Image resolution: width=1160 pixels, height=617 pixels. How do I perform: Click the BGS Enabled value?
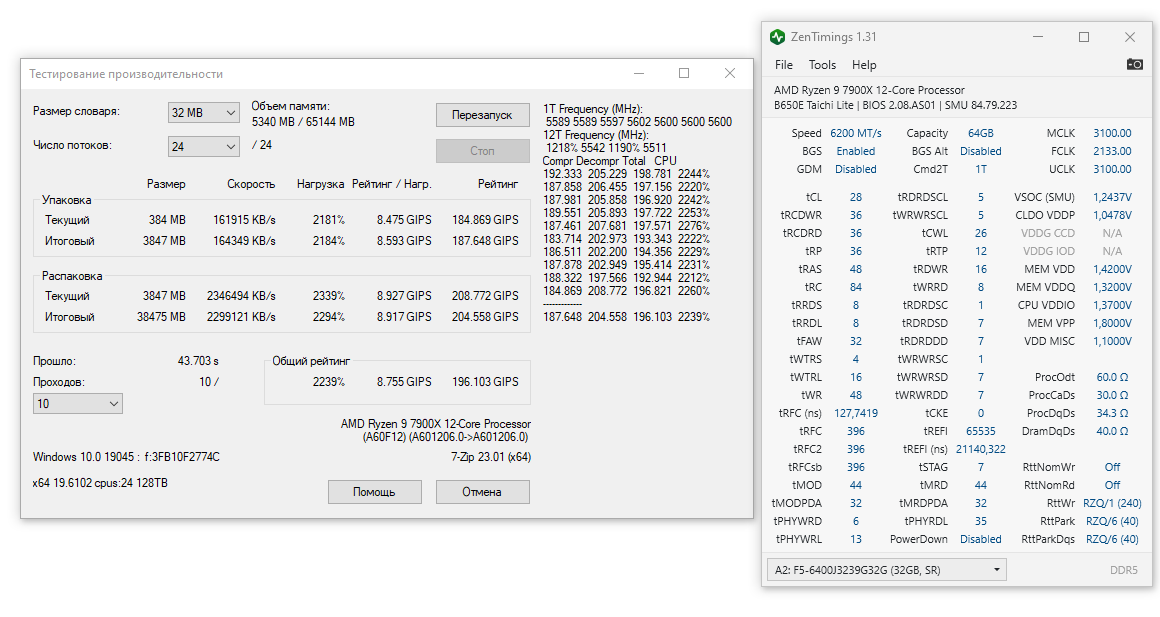pos(856,151)
